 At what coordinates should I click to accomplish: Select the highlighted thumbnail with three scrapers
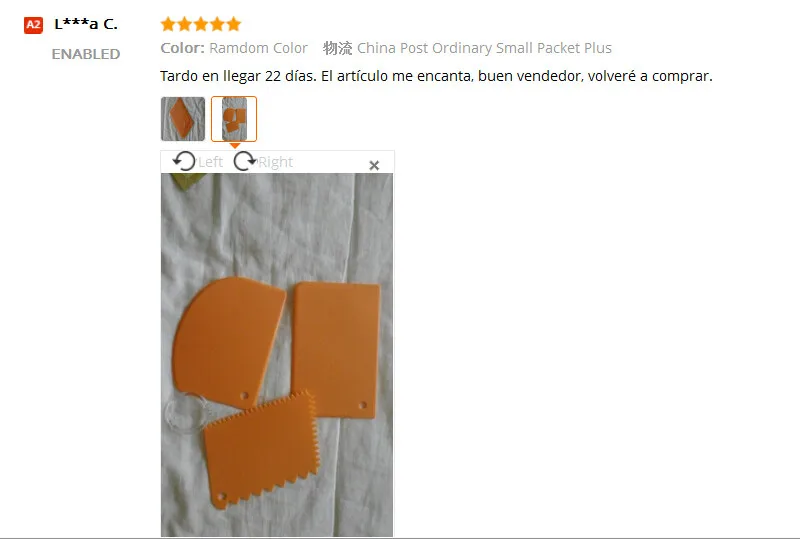pos(234,119)
